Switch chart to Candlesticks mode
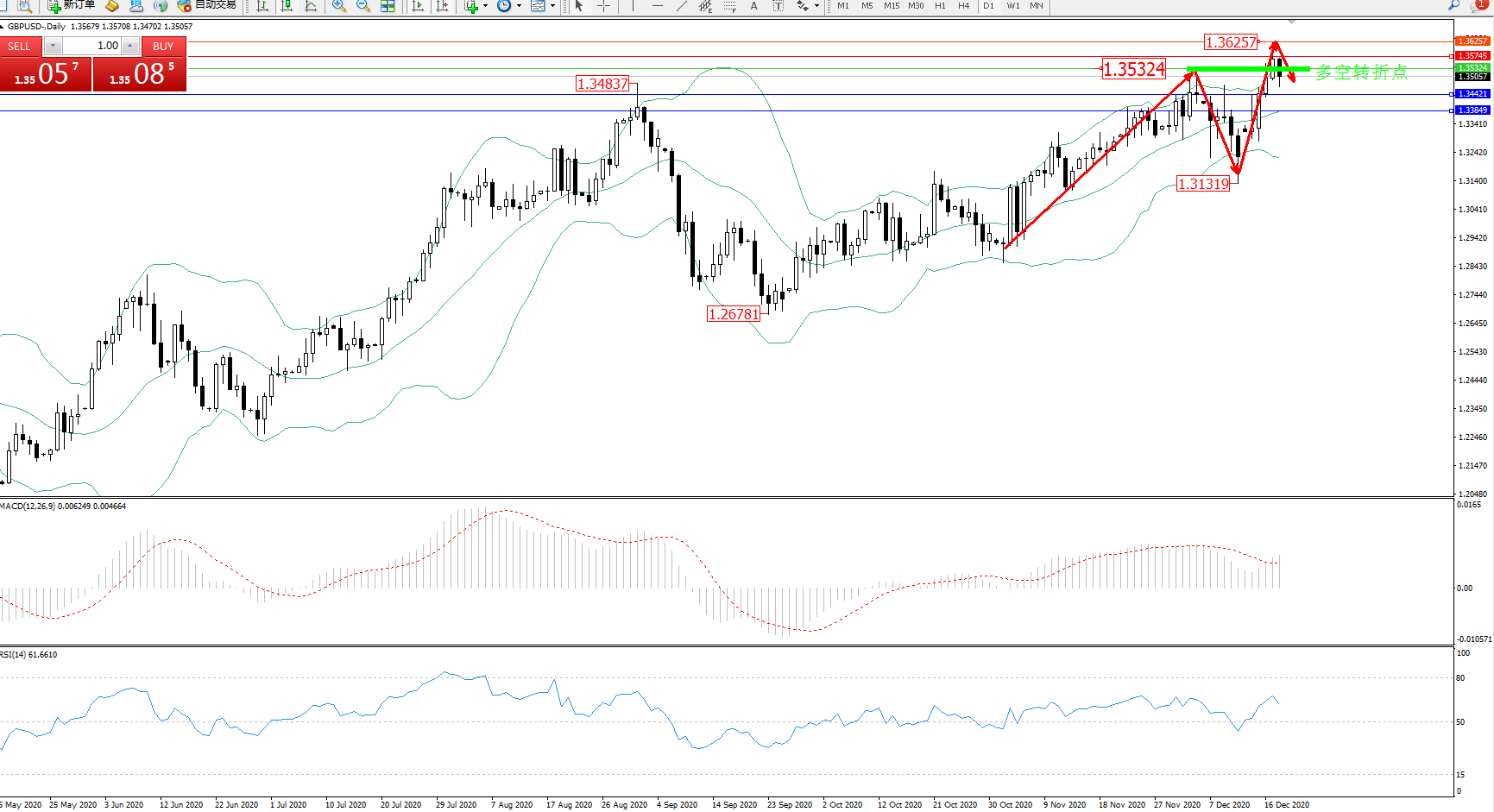1494x812 pixels. point(287,6)
